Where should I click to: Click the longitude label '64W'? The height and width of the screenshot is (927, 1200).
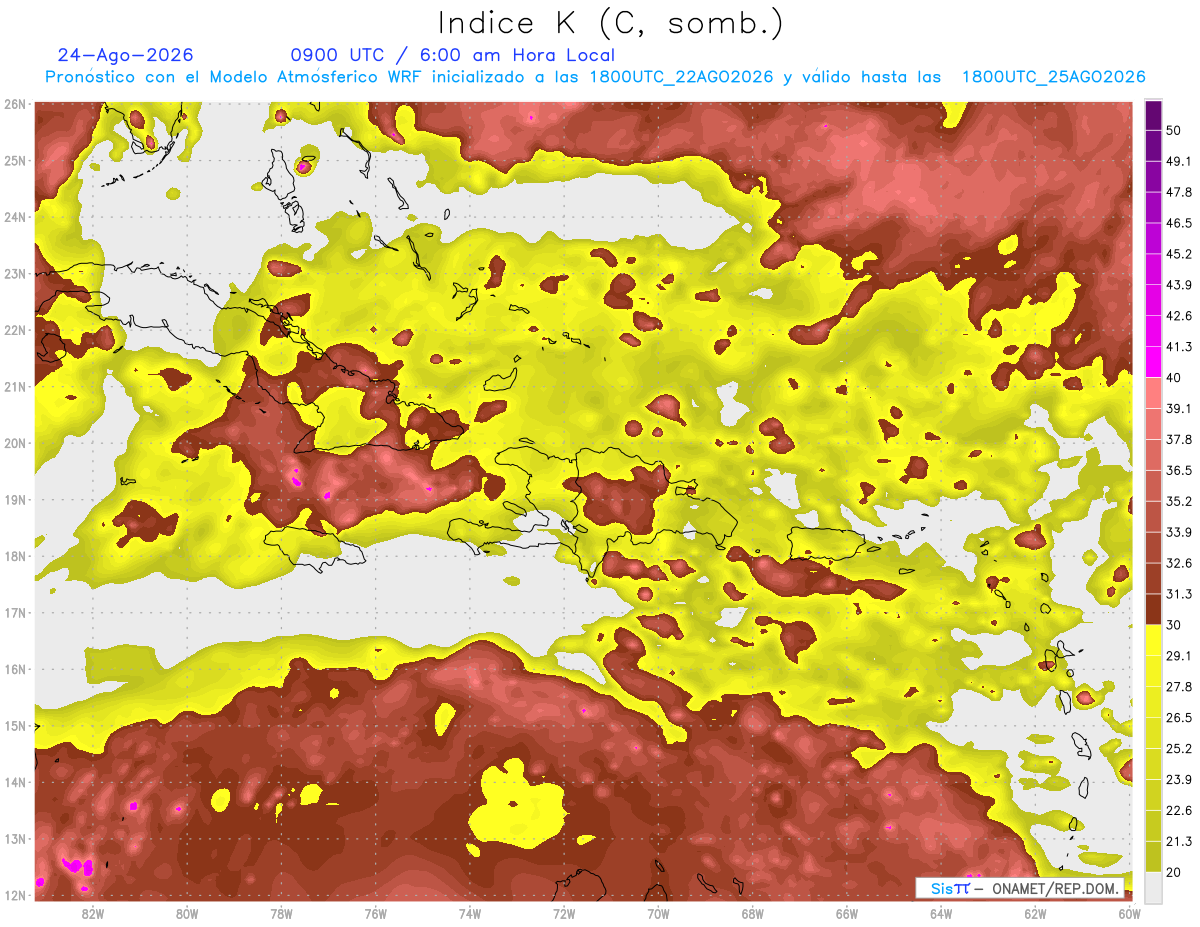tap(941, 913)
